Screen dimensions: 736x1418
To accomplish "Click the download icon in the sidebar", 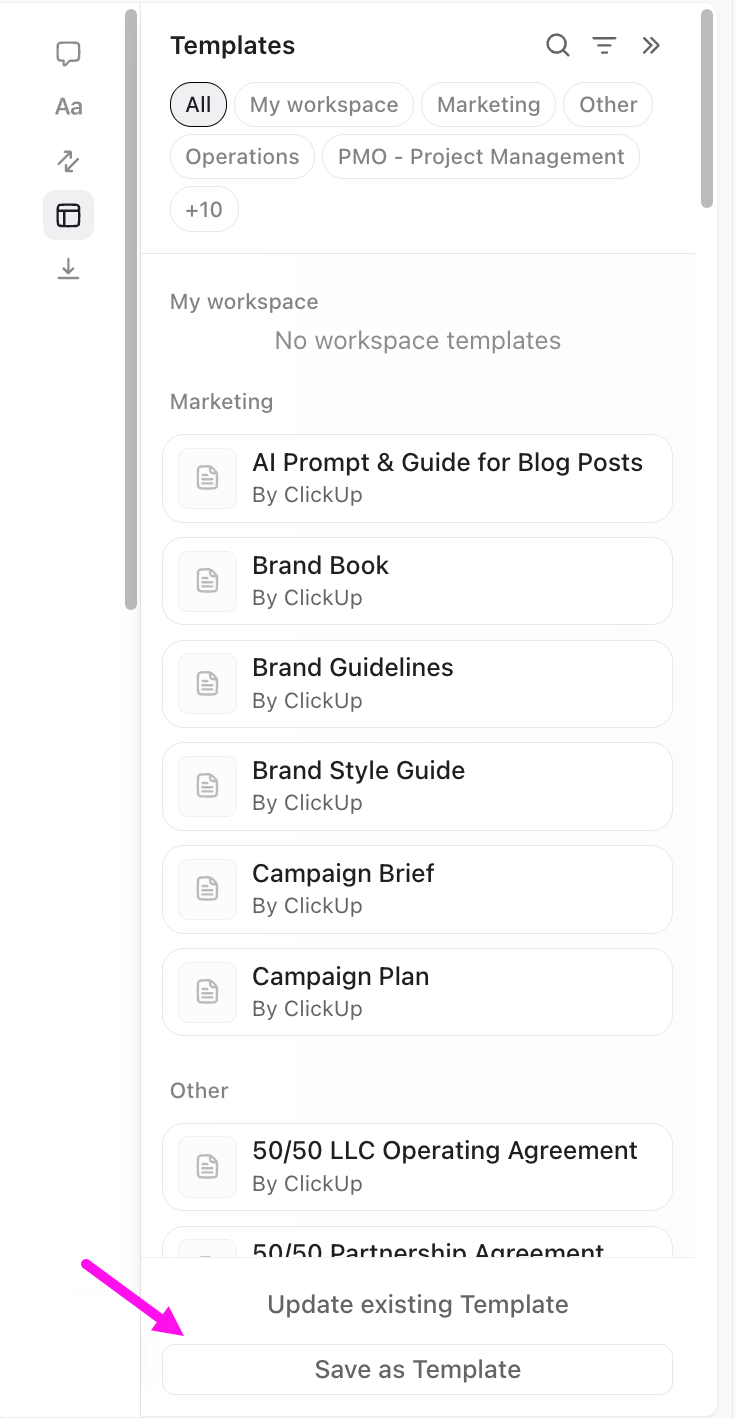I will point(68,268).
